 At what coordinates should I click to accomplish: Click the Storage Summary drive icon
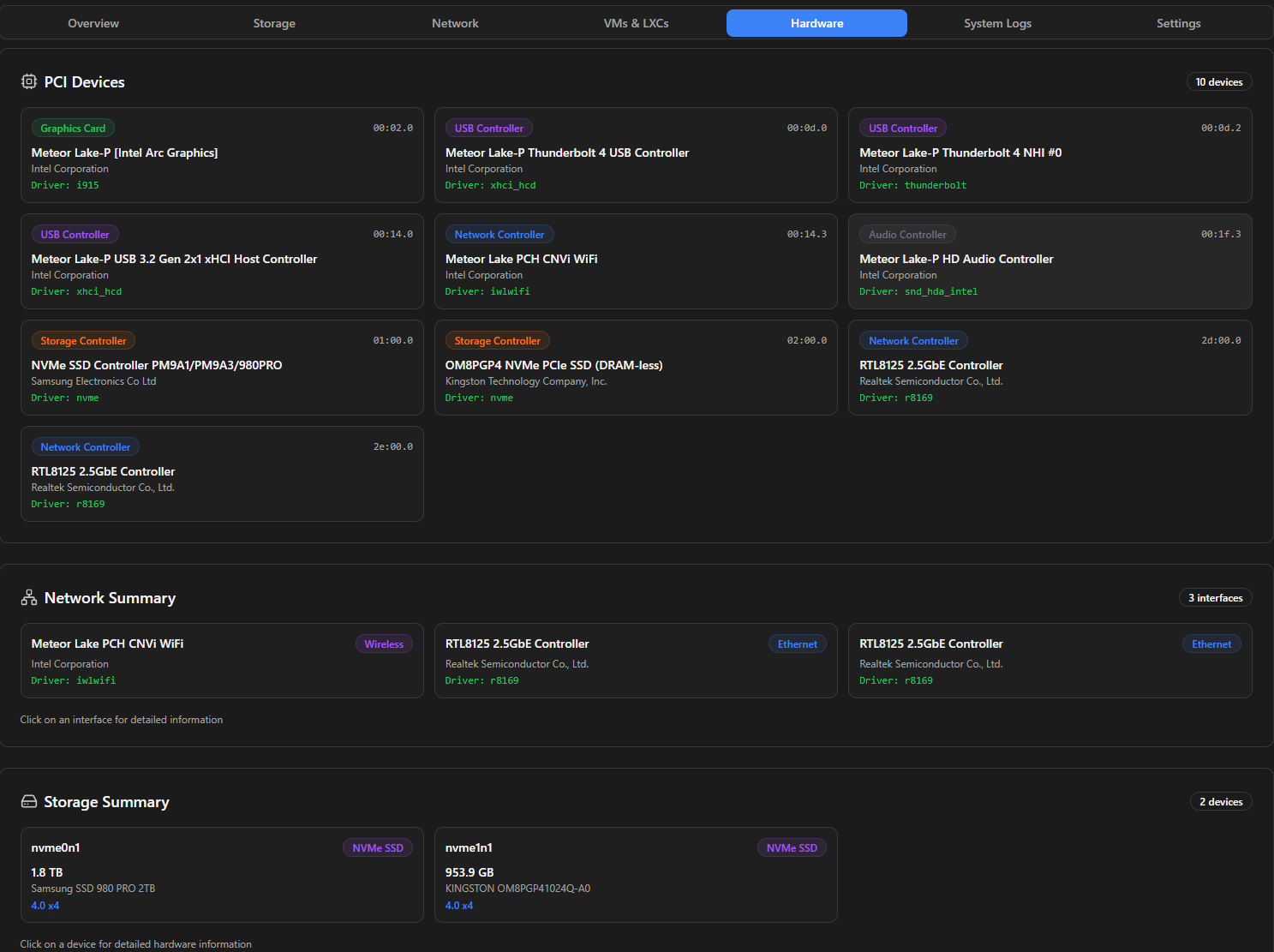point(29,801)
